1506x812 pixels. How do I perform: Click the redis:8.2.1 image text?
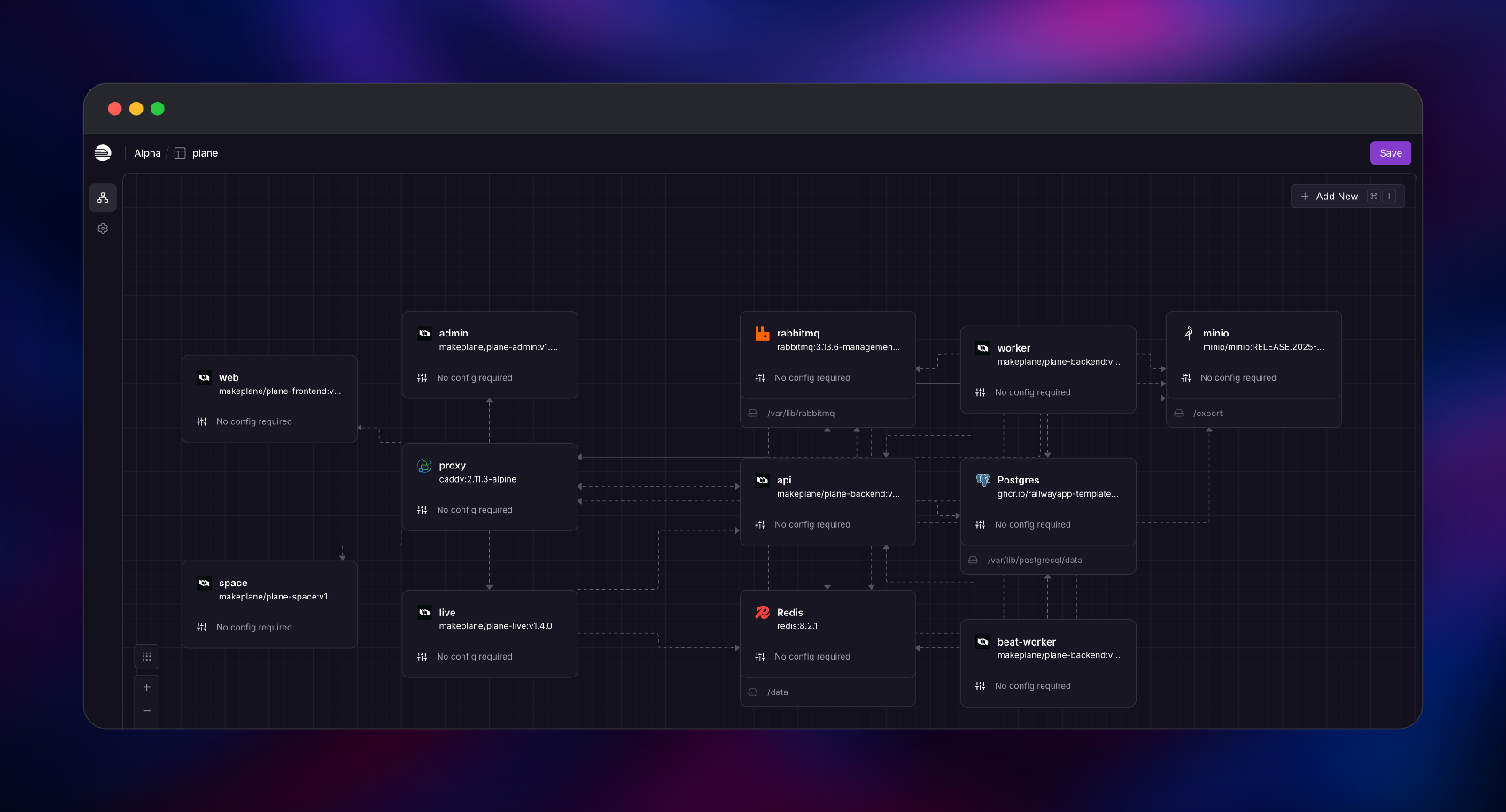point(797,626)
